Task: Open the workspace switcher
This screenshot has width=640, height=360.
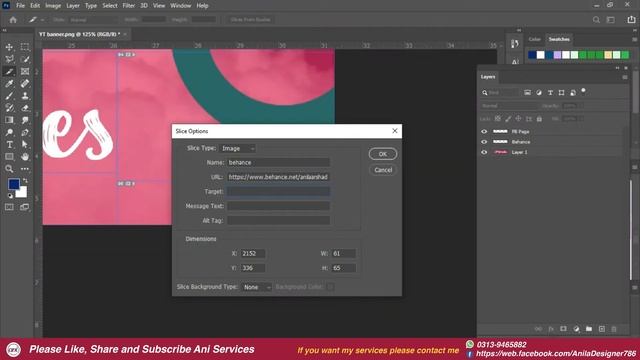Action: (x=611, y=20)
